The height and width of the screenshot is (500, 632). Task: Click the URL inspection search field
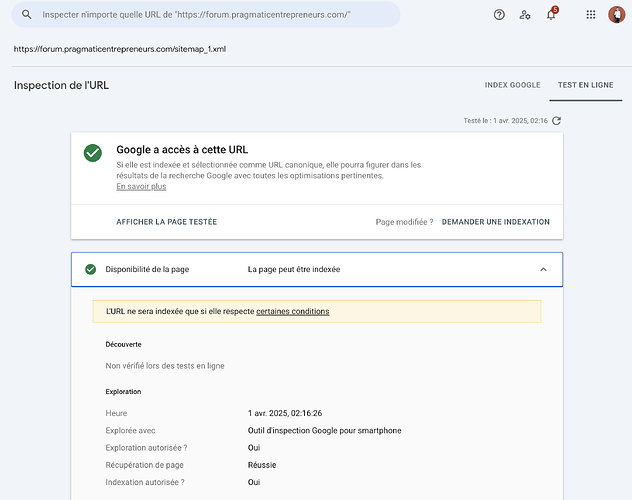click(x=206, y=15)
